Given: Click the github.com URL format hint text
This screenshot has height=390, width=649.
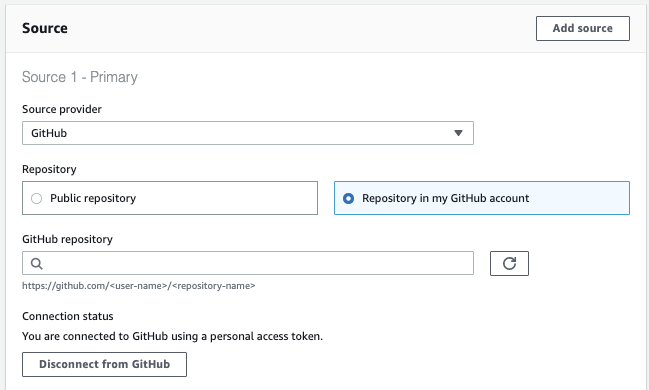Looking at the screenshot, I should (x=139, y=286).
